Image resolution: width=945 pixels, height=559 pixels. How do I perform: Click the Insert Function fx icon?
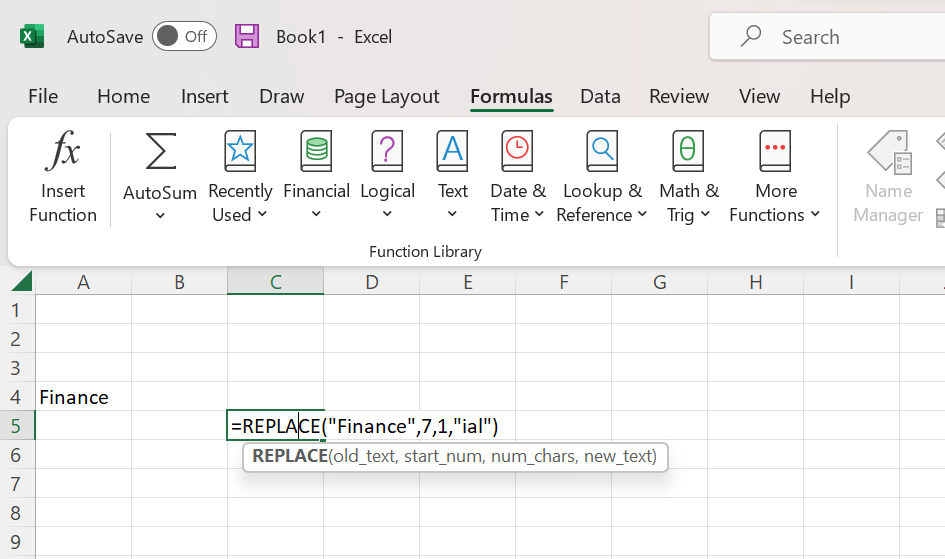click(63, 153)
